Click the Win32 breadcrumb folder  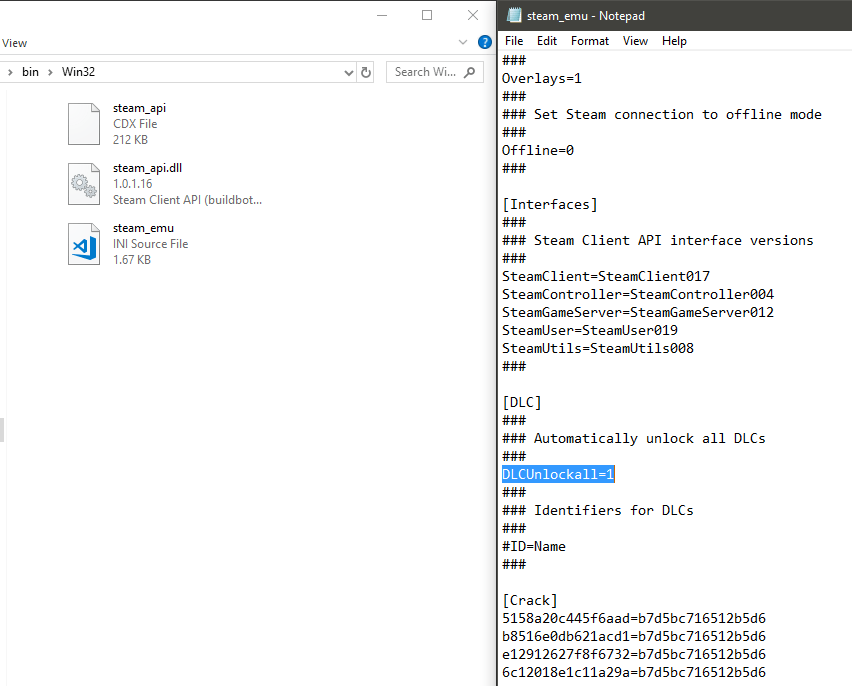[x=78, y=72]
